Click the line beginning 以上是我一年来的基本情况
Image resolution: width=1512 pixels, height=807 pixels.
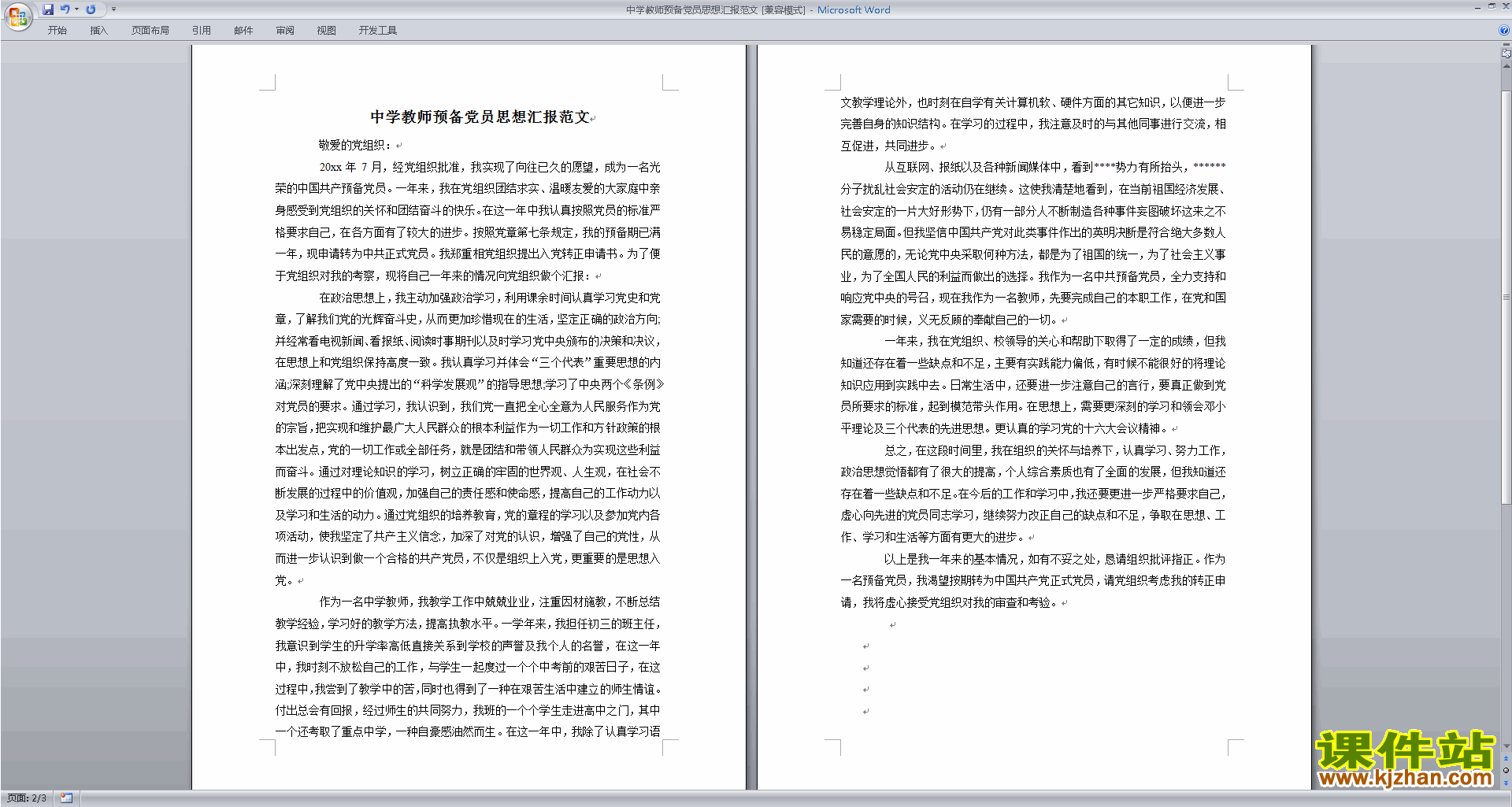tap(1054, 559)
